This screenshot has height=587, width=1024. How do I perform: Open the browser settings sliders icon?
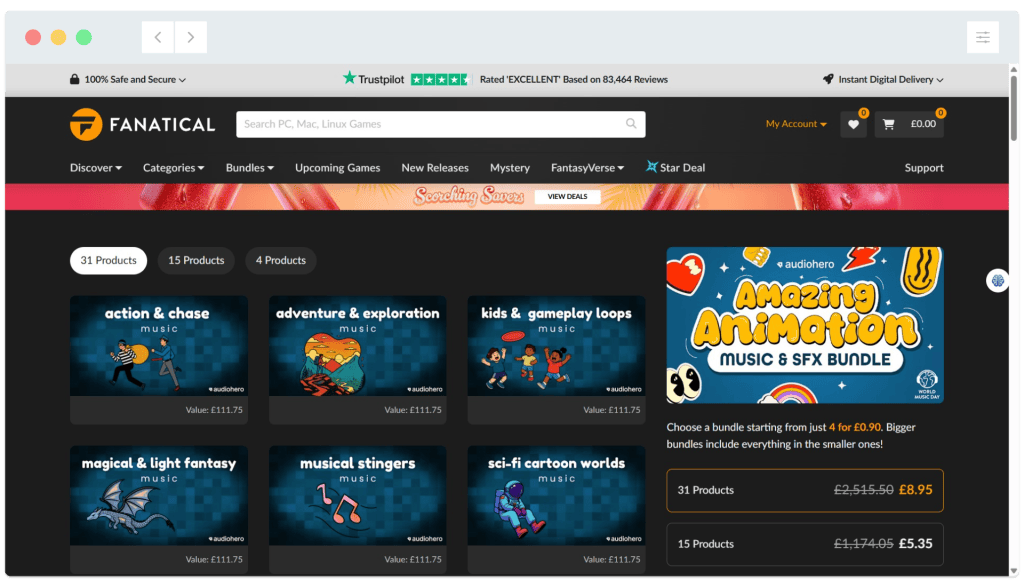[x=982, y=37]
